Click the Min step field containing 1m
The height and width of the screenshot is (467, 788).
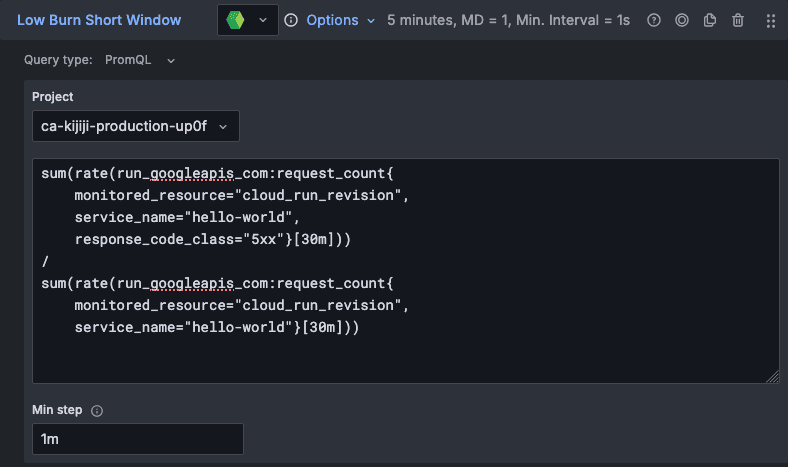138,439
